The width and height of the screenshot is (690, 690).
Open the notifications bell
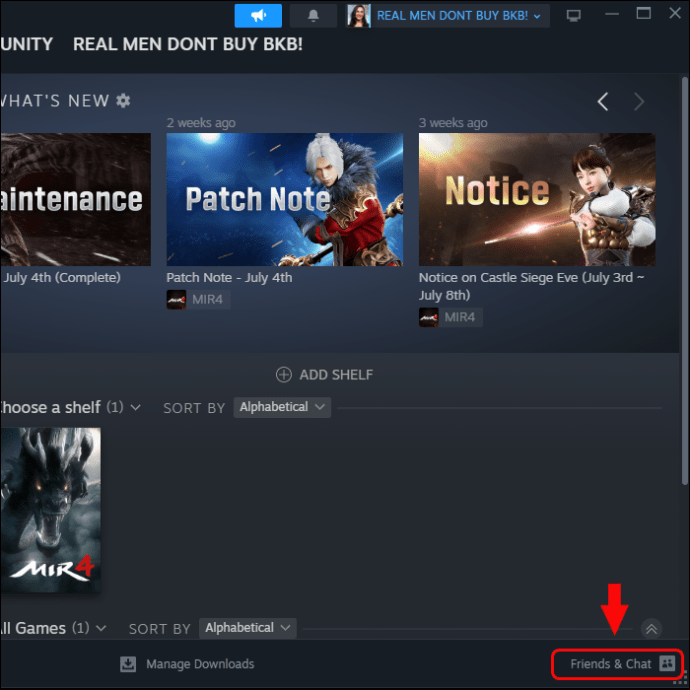tap(313, 16)
